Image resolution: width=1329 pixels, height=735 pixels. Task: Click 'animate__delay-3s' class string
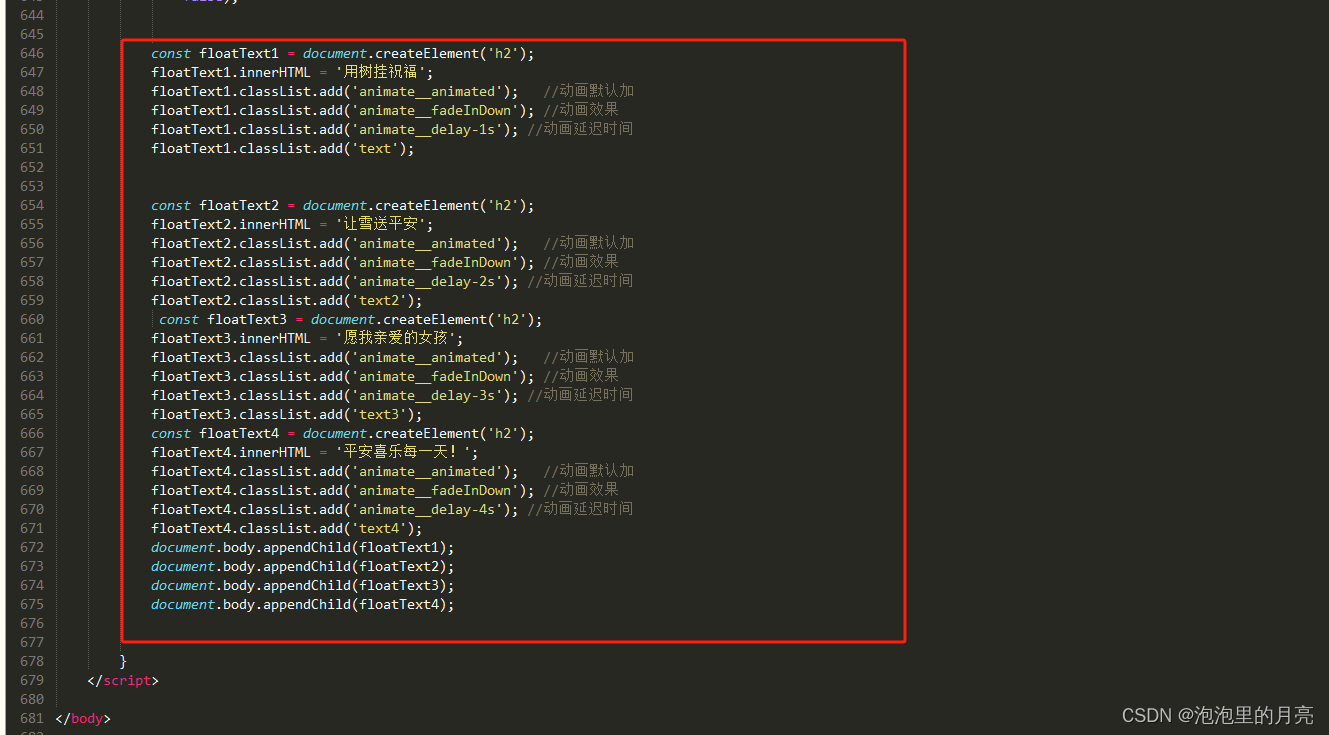point(431,395)
